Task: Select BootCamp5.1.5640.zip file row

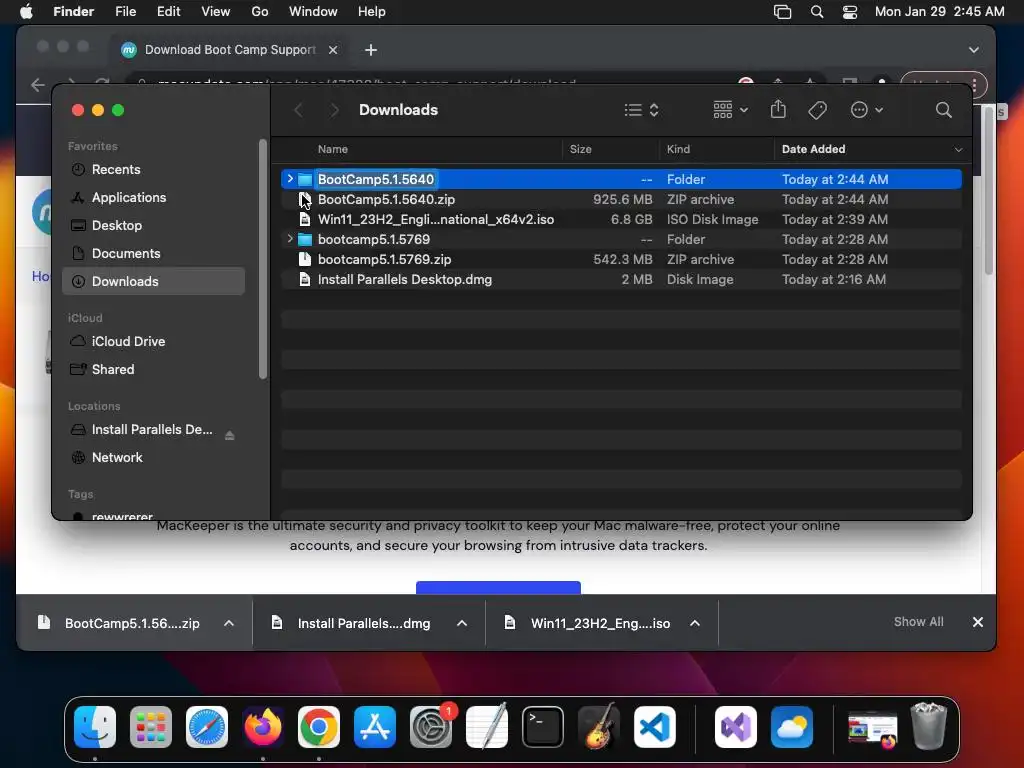Action: pos(621,199)
